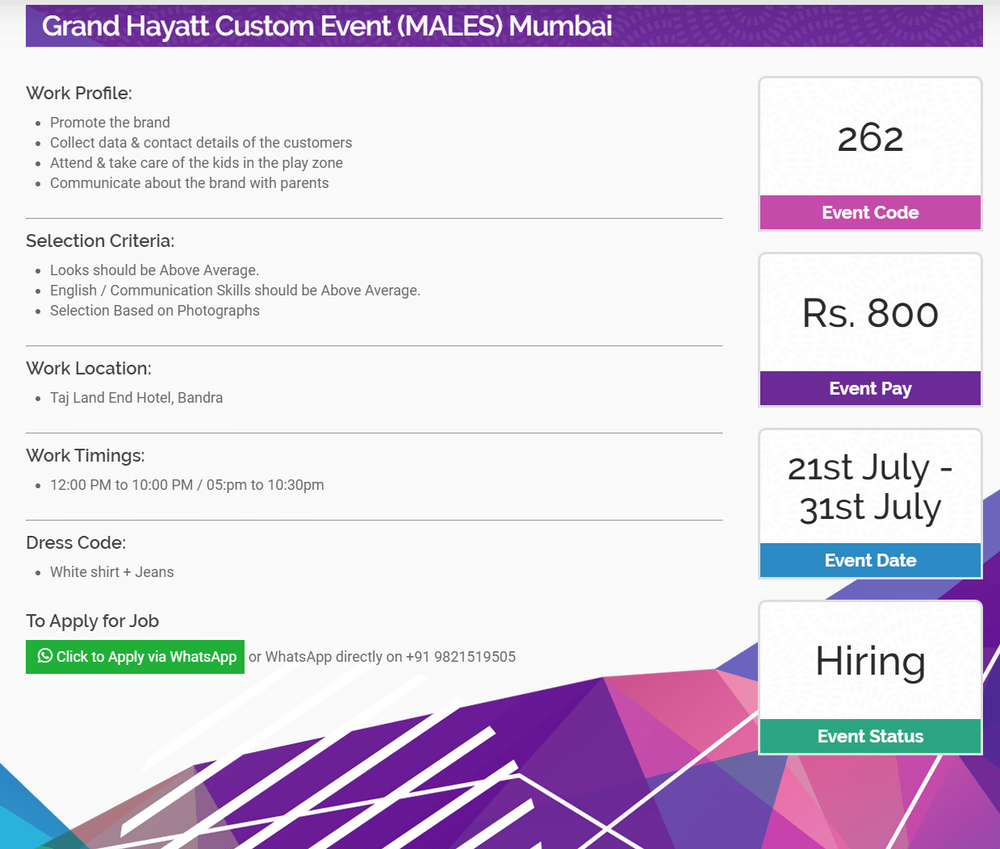Click the Rs. 800 pay amount

pos(870,314)
